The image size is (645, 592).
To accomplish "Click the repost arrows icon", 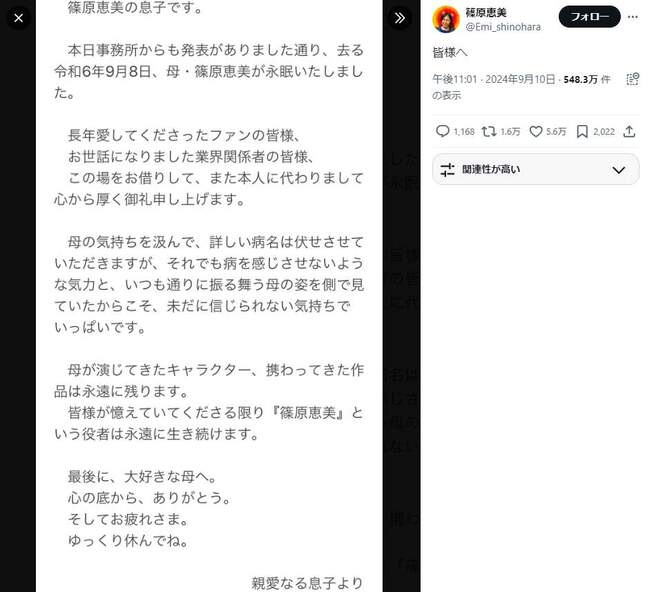I will pyautogui.click(x=489, y=132).
